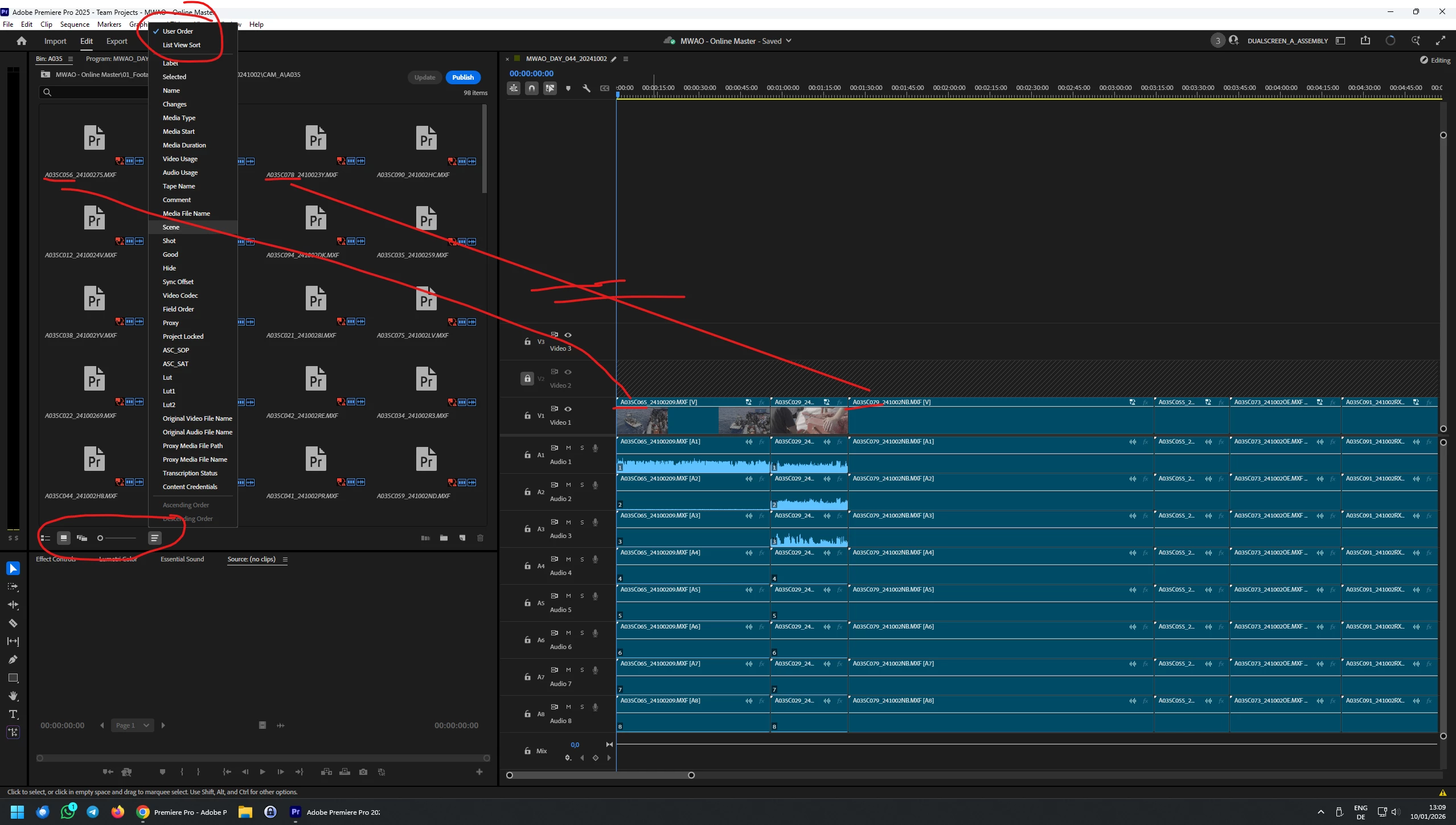
Task: Open the Sequence menu
Action: (x=75, y=24)
